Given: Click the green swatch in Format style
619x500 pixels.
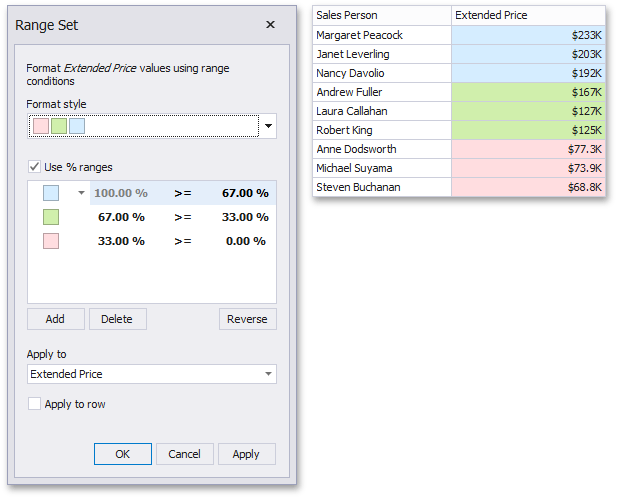Looking at the screenshot, I should (59, 127).
